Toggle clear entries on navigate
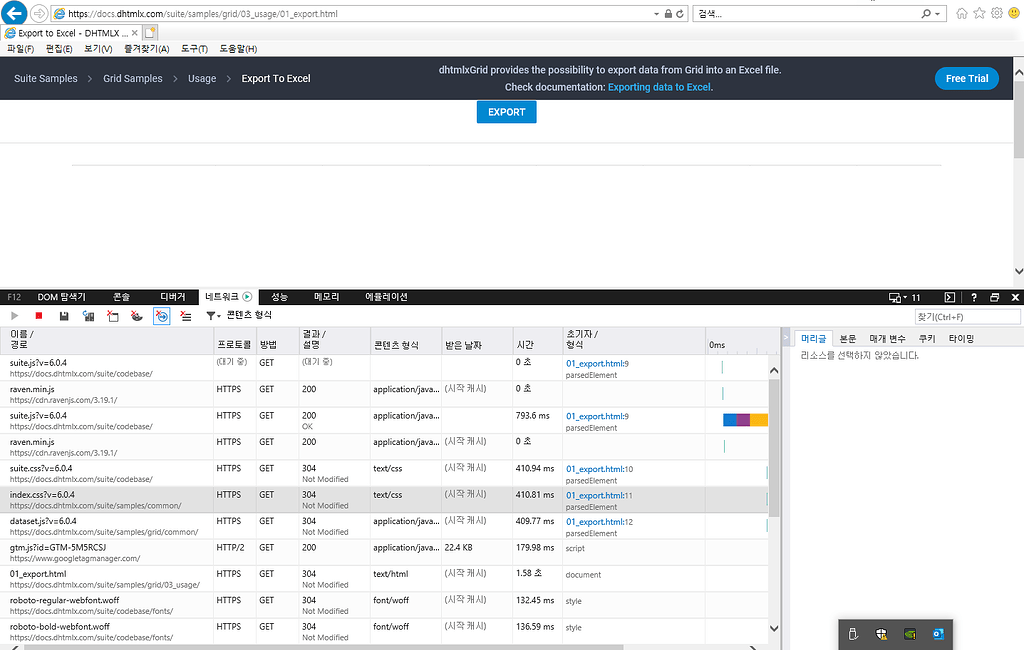 coord(161,316)
